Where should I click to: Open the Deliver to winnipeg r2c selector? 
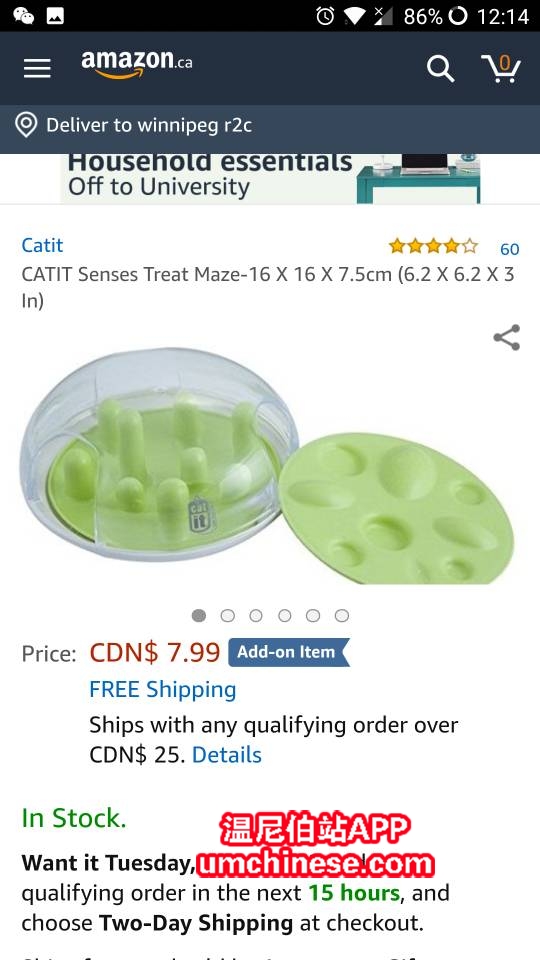coord(270,125)
